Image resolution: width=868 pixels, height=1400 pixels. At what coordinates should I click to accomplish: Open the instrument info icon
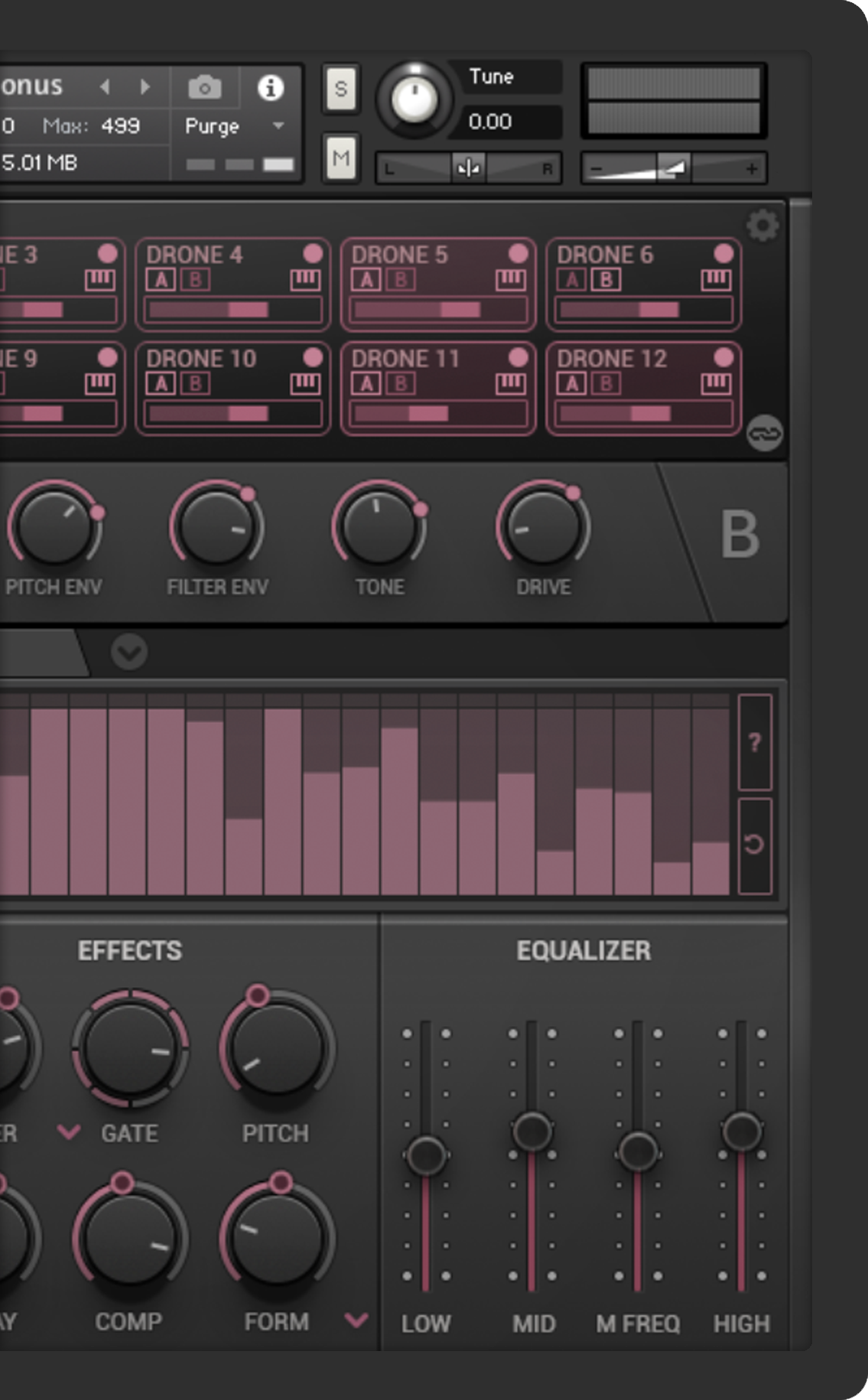click(270, 87)
